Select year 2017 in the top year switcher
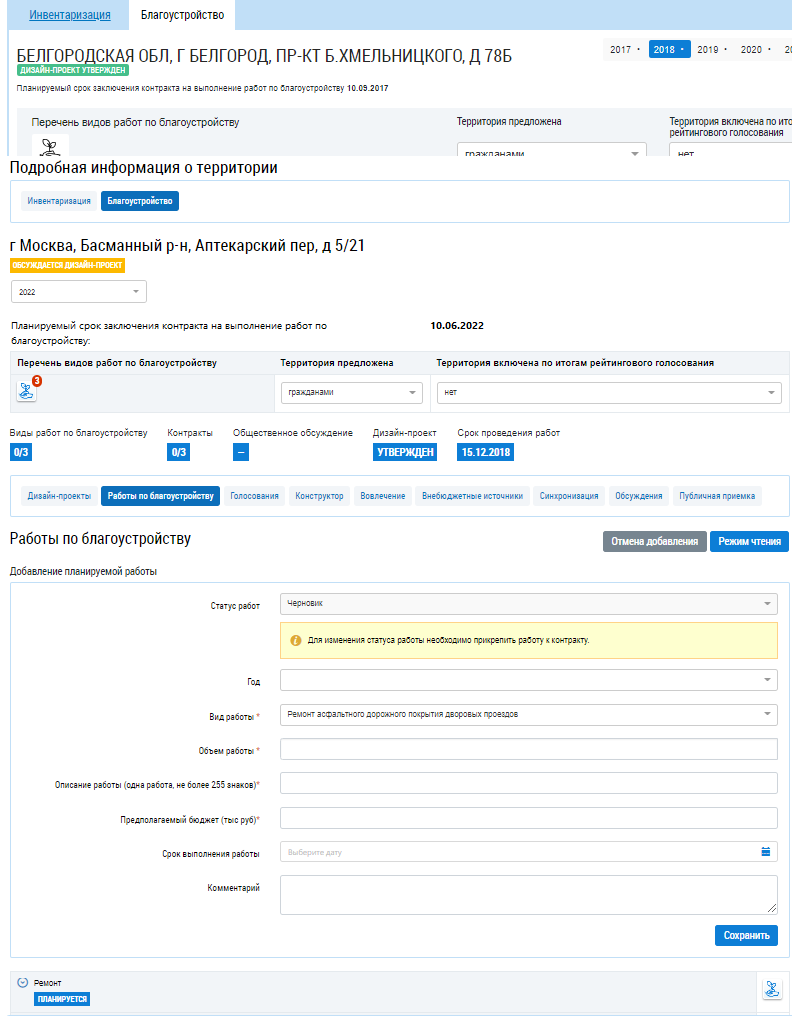800x1021 pixels. point(623,49)
